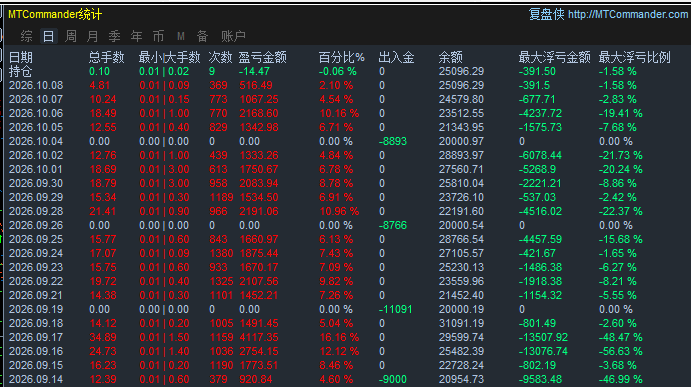Click the 次数 column header
This screenshot has height=387, width=691.
tap(220, 57)
